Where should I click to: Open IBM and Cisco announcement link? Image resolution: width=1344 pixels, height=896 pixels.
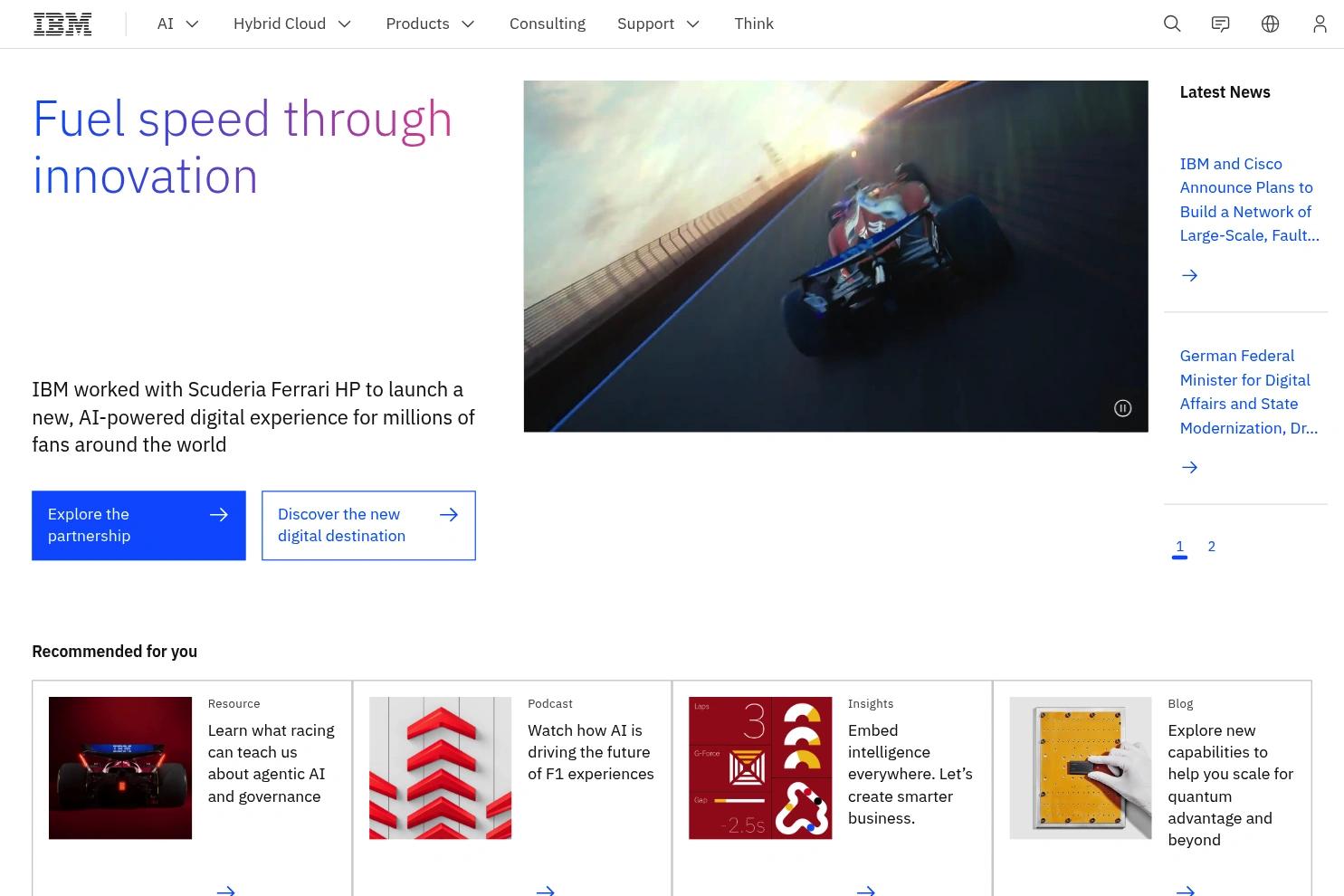(x=1249, y=199)
